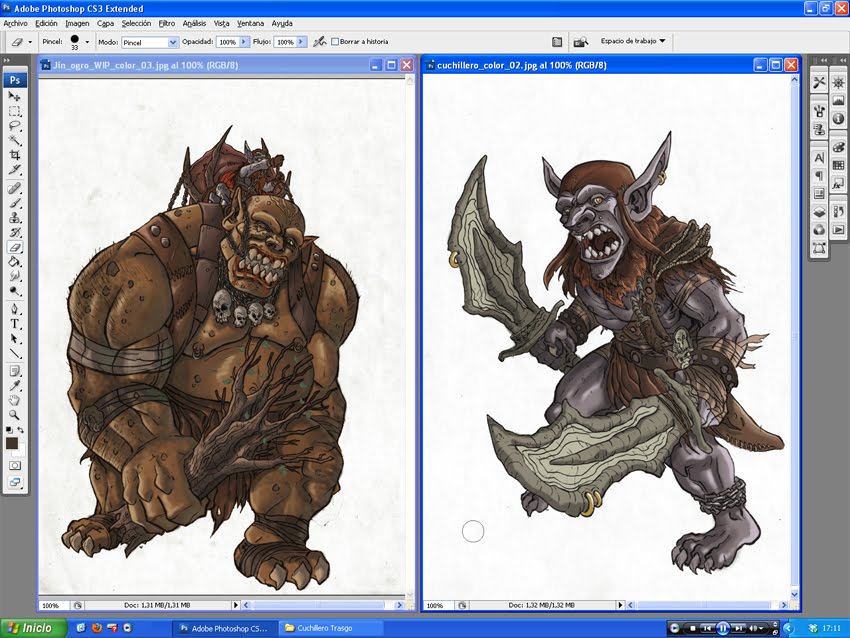Open the Filtro menu
This screenshot has height=638, width=850.
[x=166, y=23]
